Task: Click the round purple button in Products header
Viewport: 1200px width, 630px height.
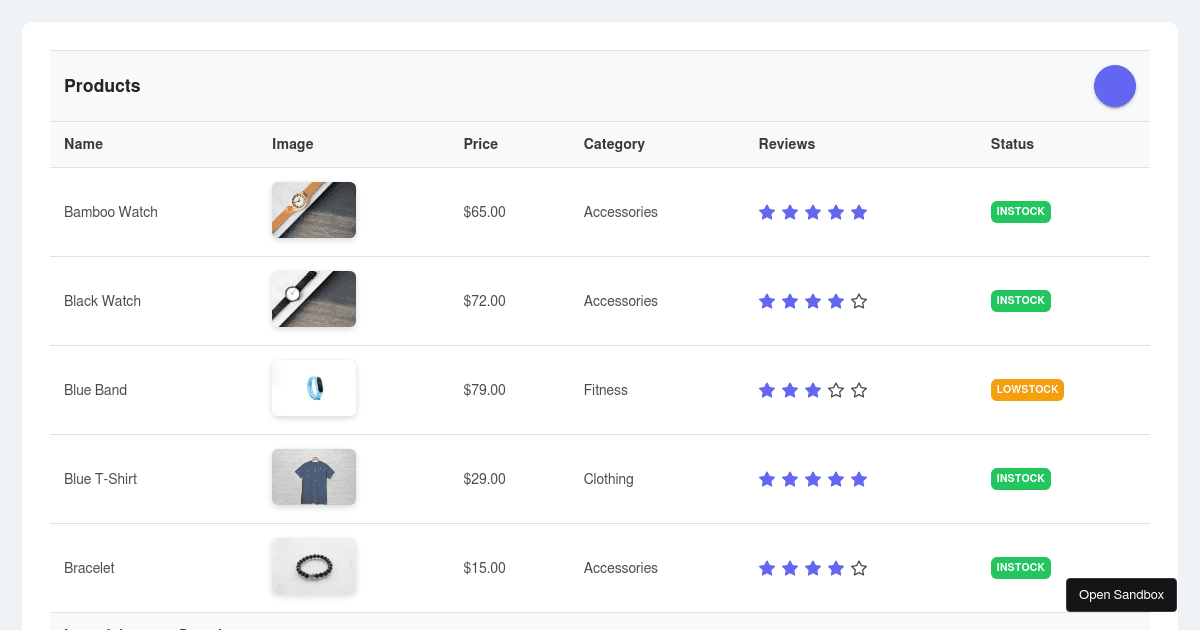Action: tap(1114, 86)
